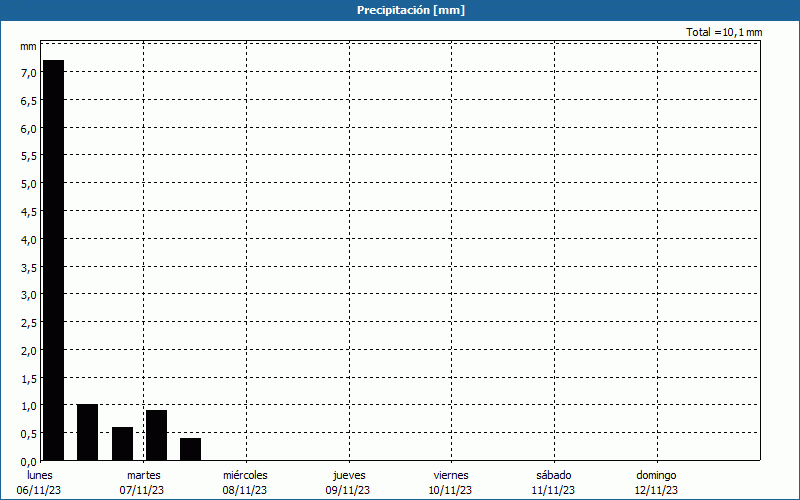Click the 'viernes' day label
The image size is (800, 500).
pos(451,475)
